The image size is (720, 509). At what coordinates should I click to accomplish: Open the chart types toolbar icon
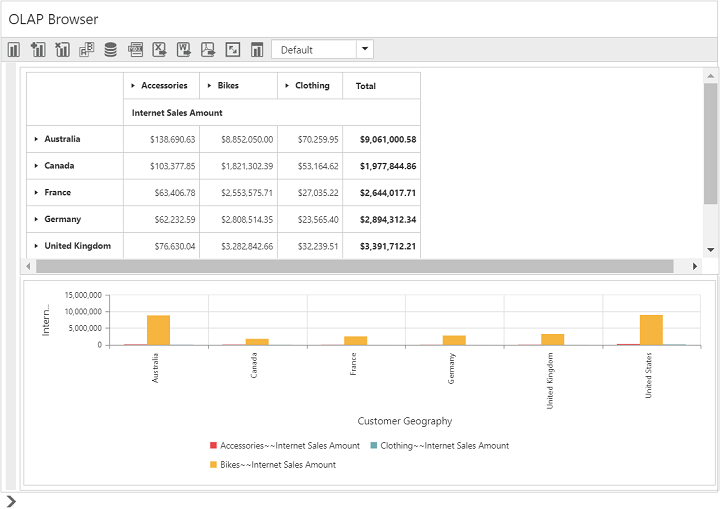(x=257, y=49)
